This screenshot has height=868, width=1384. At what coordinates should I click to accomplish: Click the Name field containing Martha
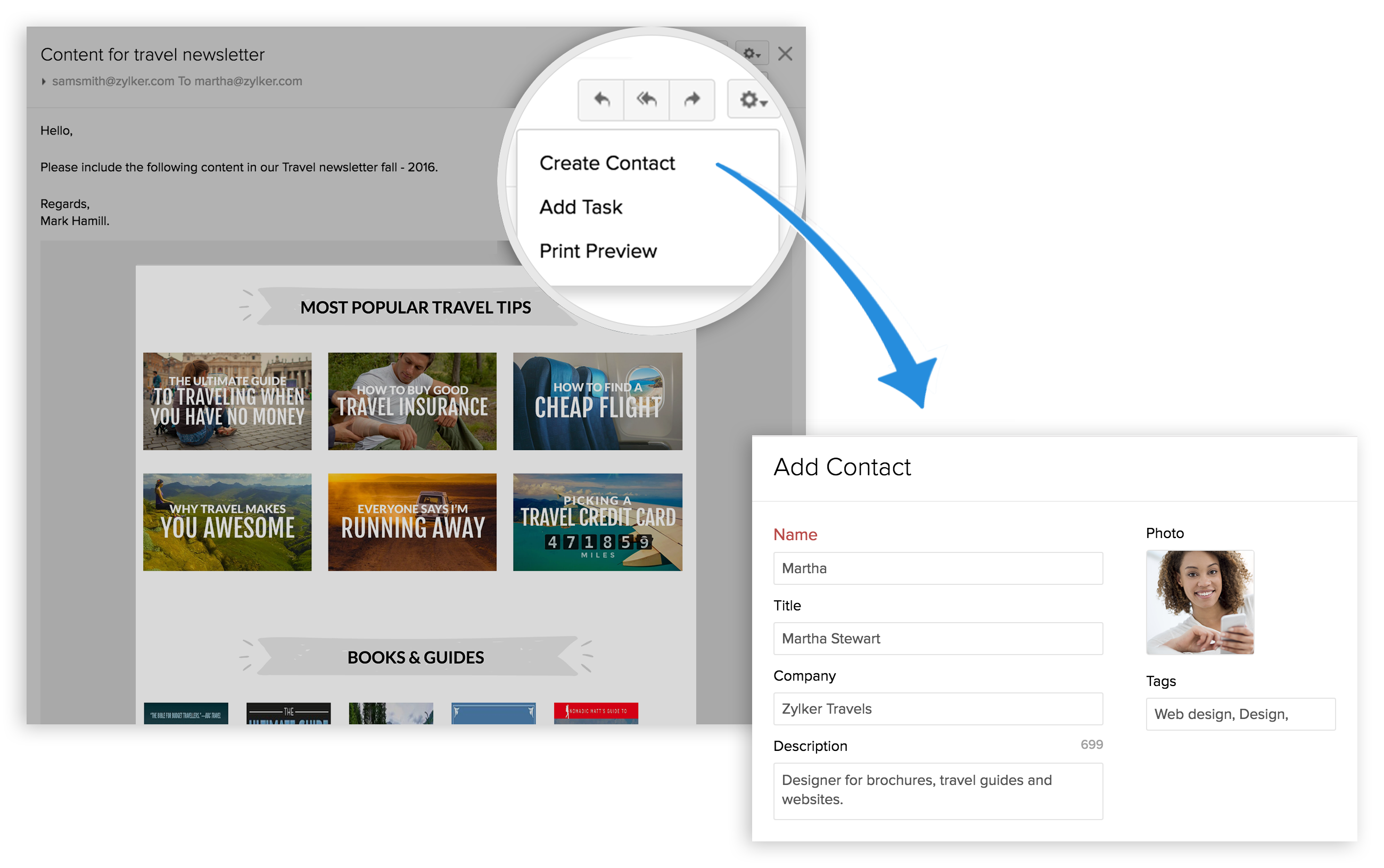pos(937,568)
